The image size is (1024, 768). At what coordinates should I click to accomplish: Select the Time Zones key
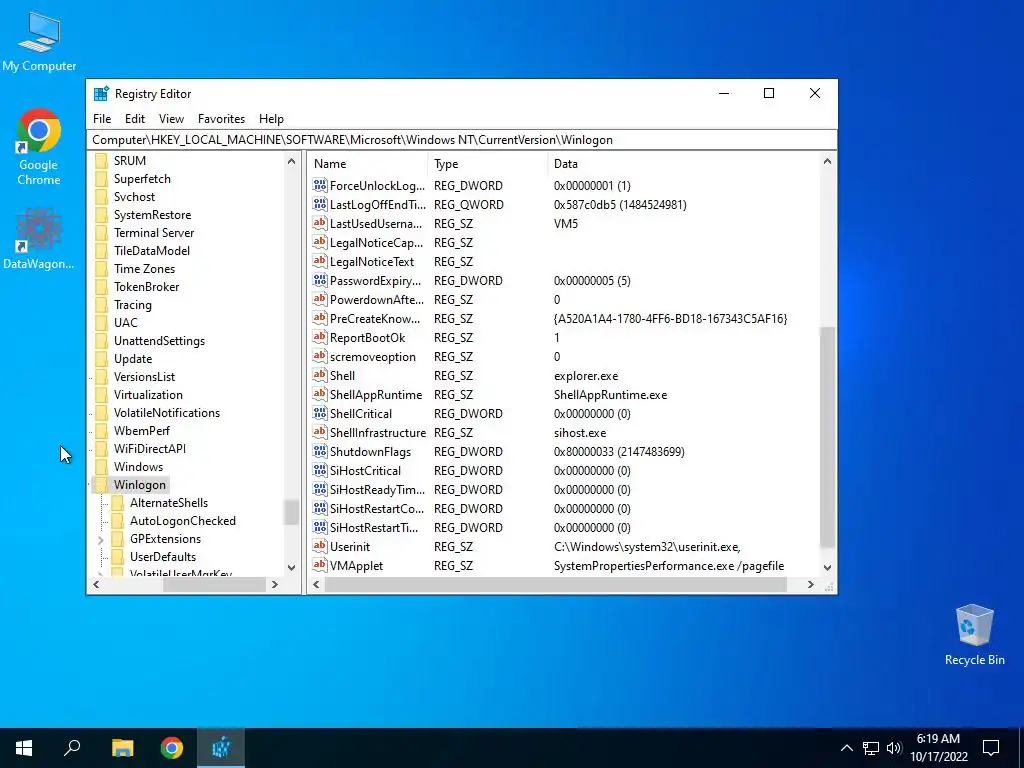(x=144, y=268)
